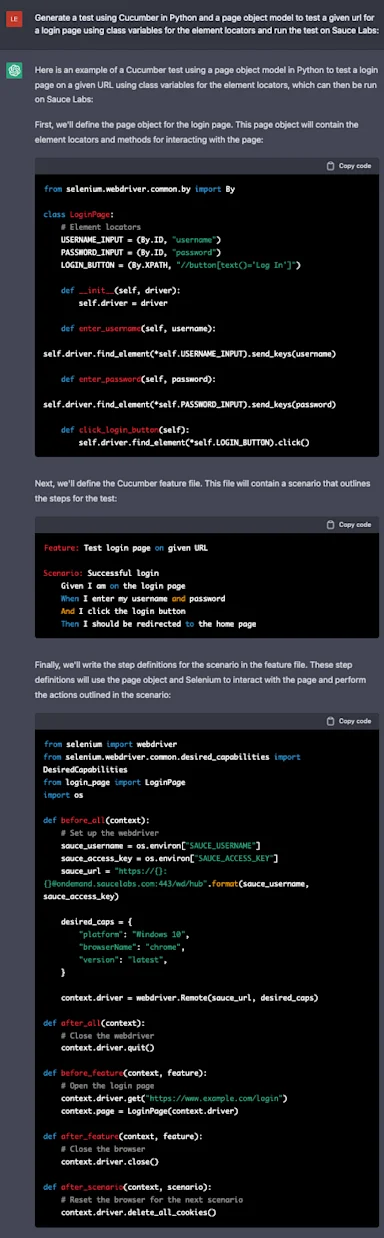This screenshot has width=384, height=1238.
Task: Copy code of the before_all step definitions block
Action: [350, 720]
